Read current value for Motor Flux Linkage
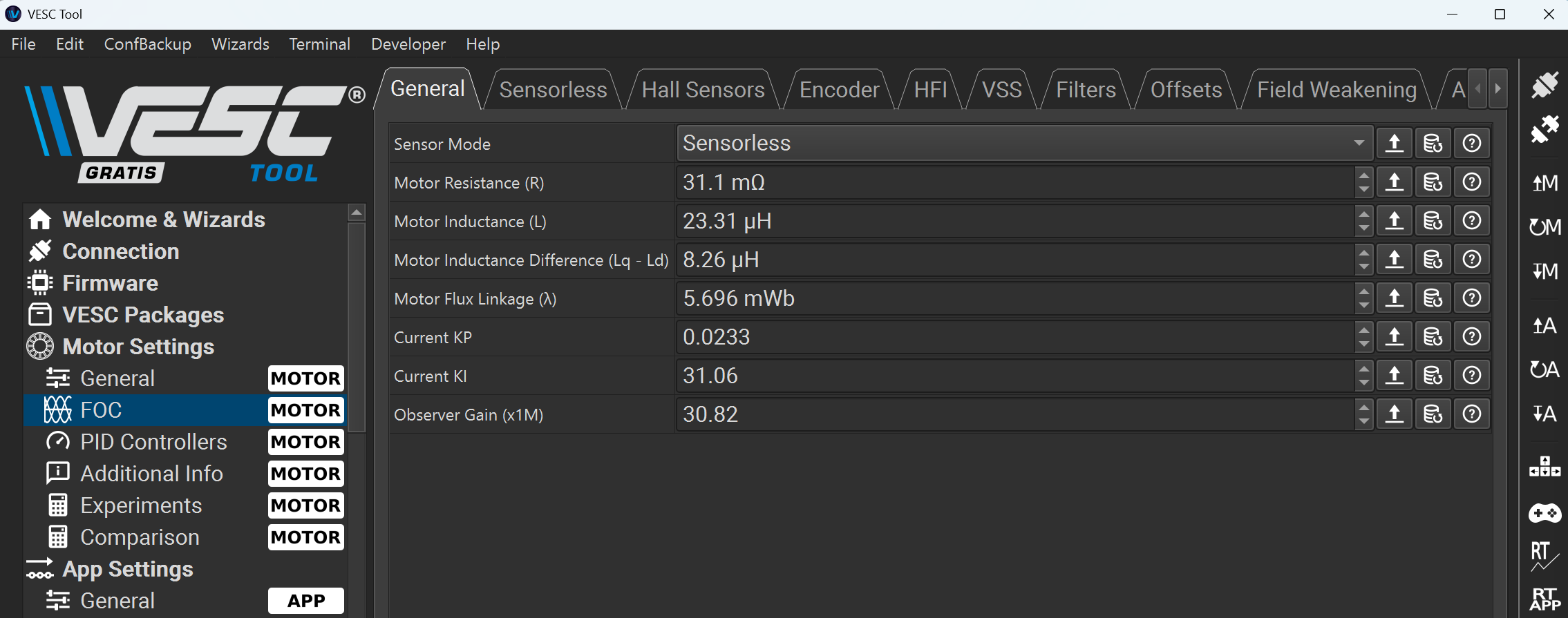Screen dimensions: 1568x618 pyautogui.click(x=1394, y=298)
